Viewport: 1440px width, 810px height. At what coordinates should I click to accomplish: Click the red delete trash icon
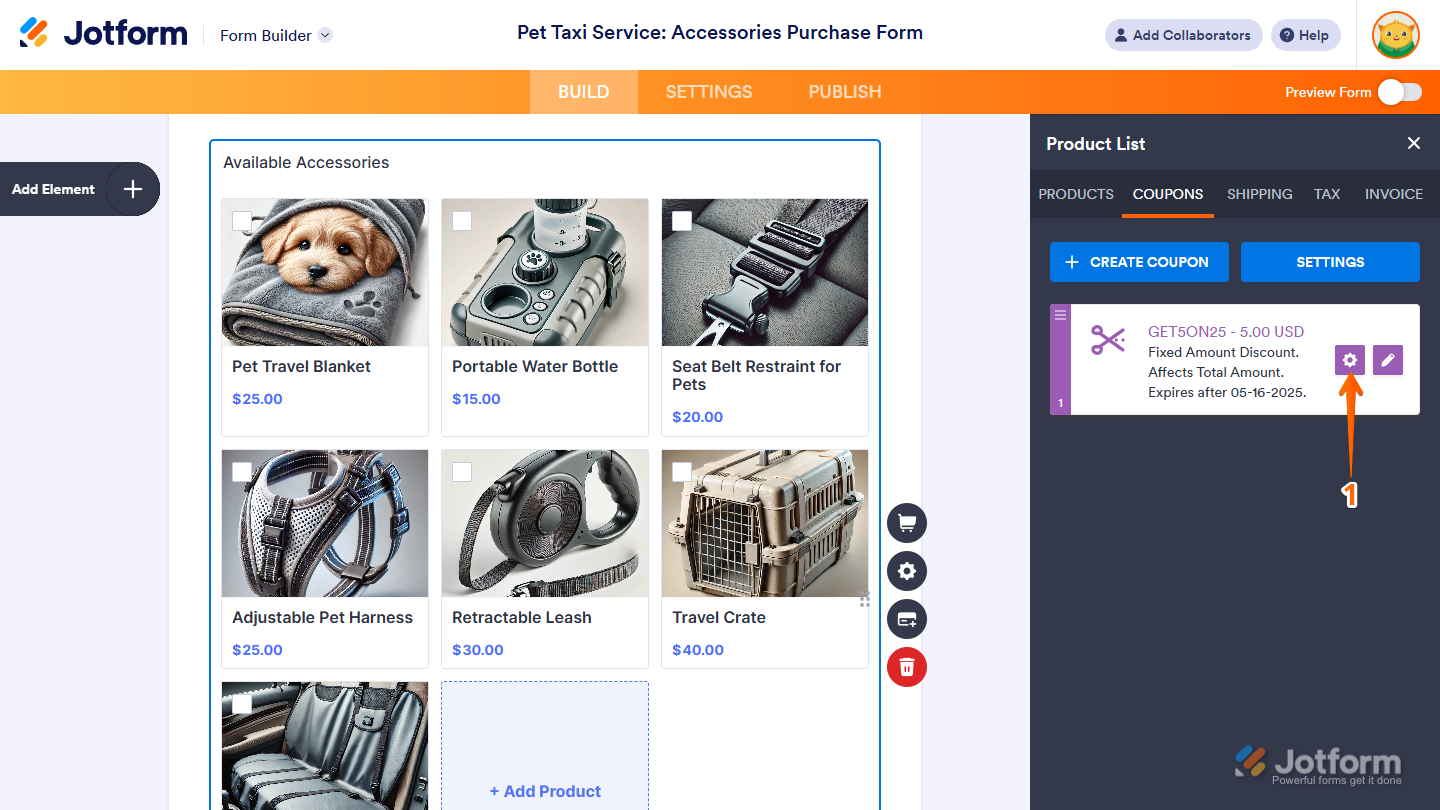pos(907,667)
